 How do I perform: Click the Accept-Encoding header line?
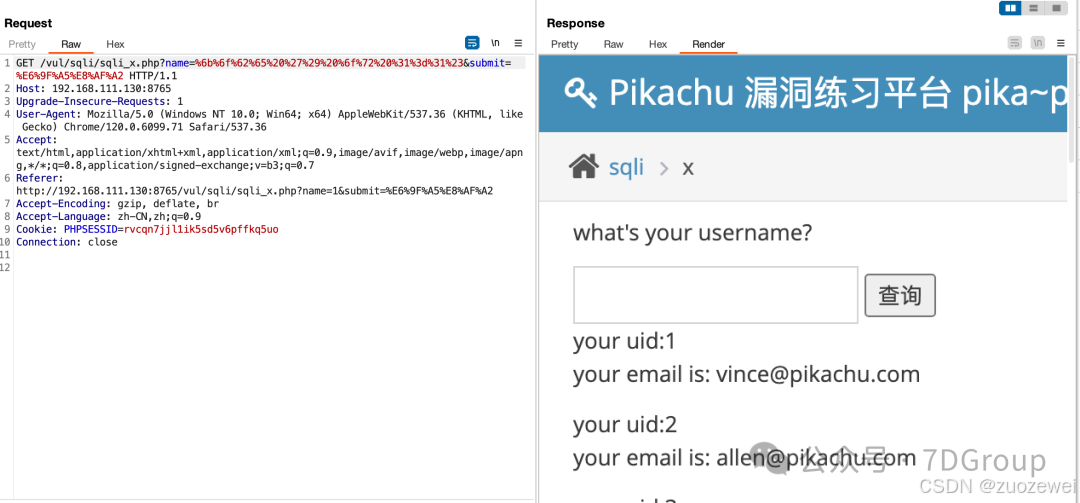tap(116, 204)
